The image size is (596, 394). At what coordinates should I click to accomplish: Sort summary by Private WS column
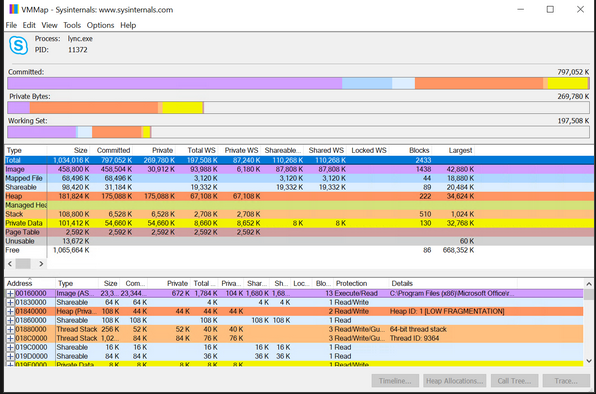240,150
